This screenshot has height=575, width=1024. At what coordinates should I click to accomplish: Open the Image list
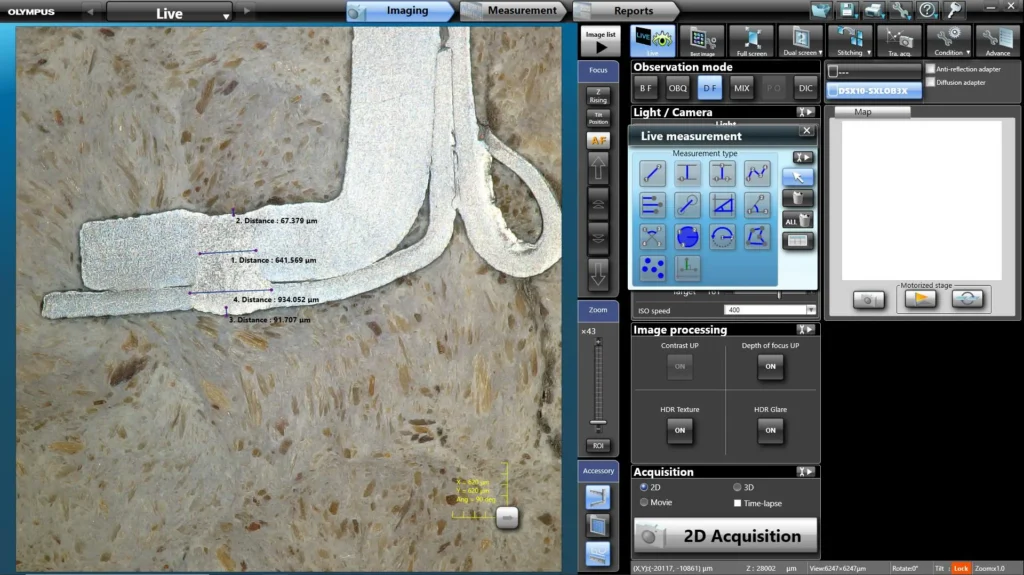click(600, 41)
